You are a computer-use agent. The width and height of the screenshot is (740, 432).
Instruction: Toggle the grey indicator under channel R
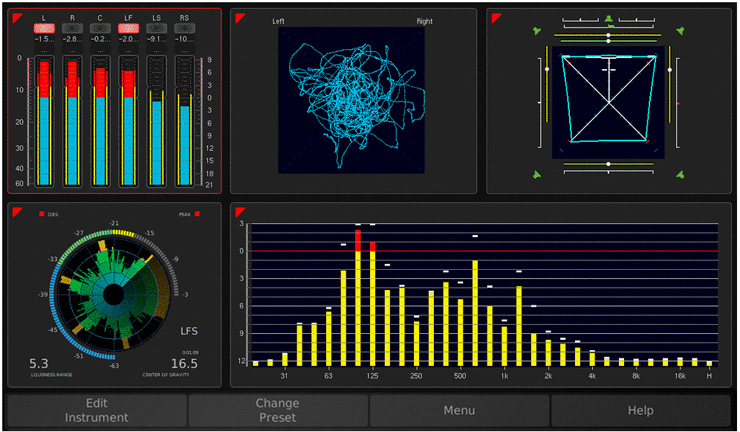point(72,28)
